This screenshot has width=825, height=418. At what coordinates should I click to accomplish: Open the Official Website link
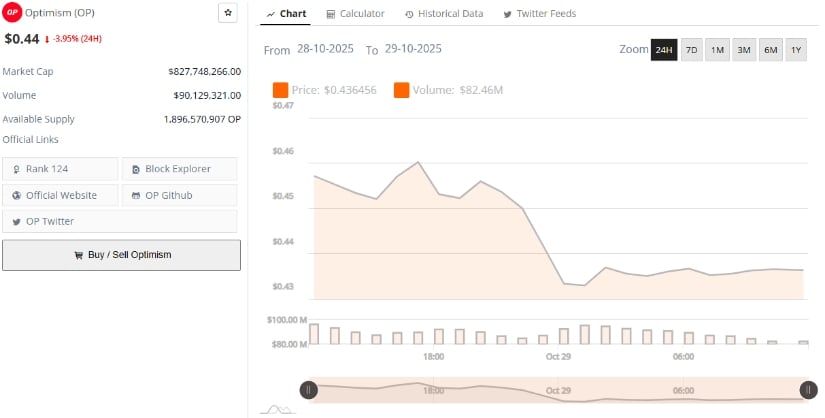(60, 195)
